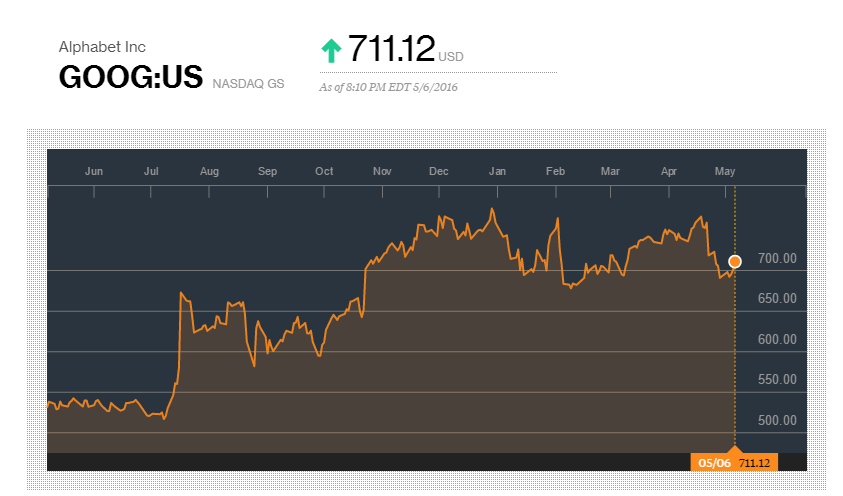This screenshot has height=496, width=843.
Task: Select the Sep month label
Action: point(267,171)
